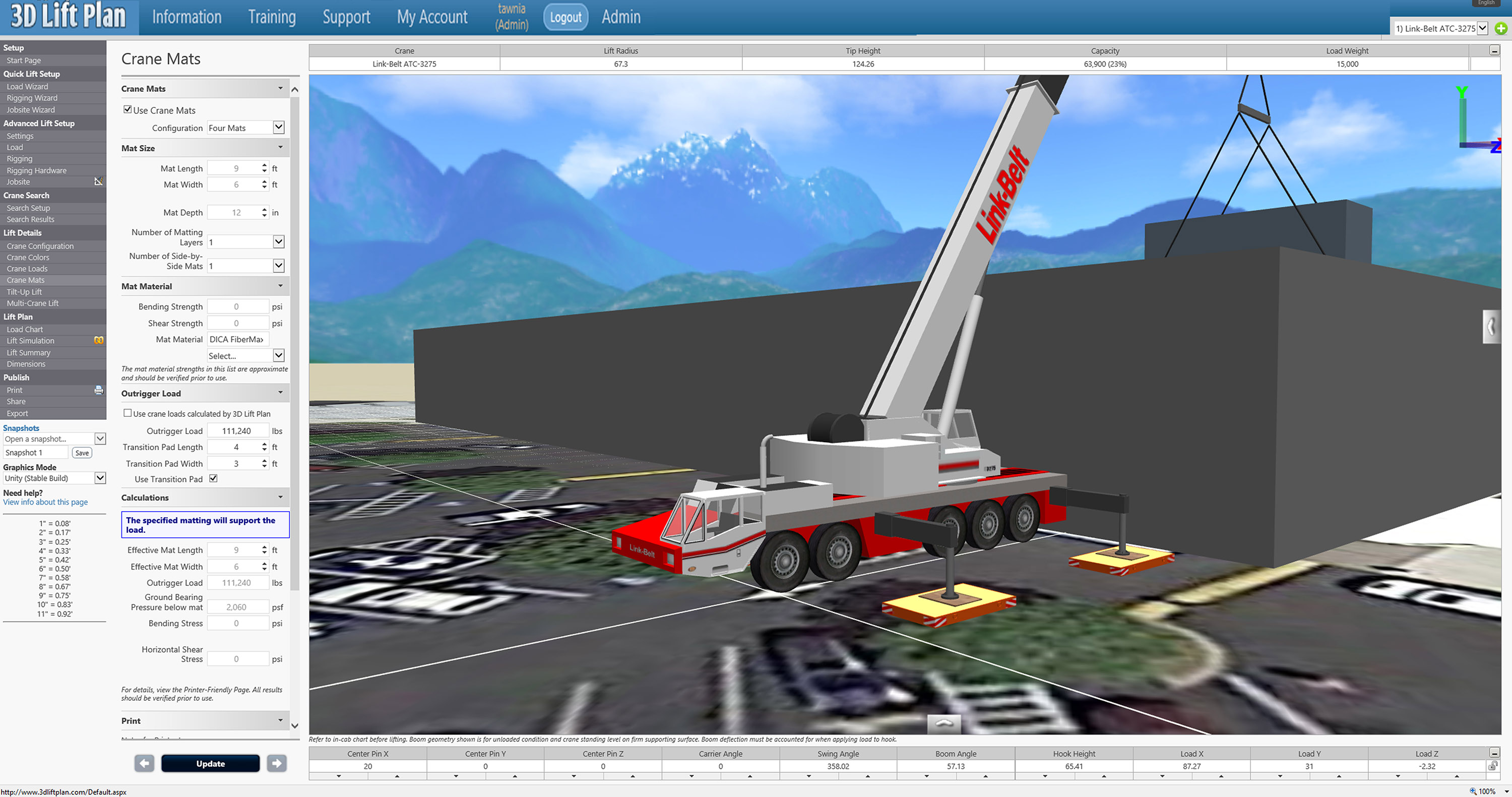
Task: Click the Update button
Action: coord(210,764)
